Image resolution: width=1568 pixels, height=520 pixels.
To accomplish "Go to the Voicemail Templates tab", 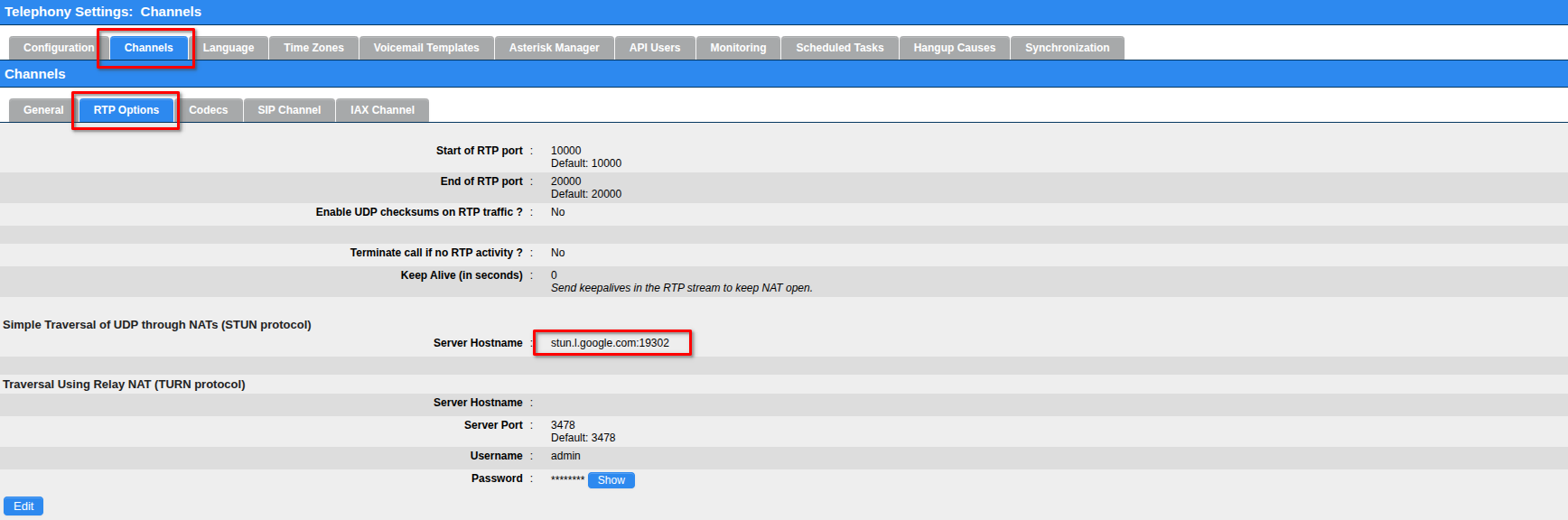I will pos(426,48).
